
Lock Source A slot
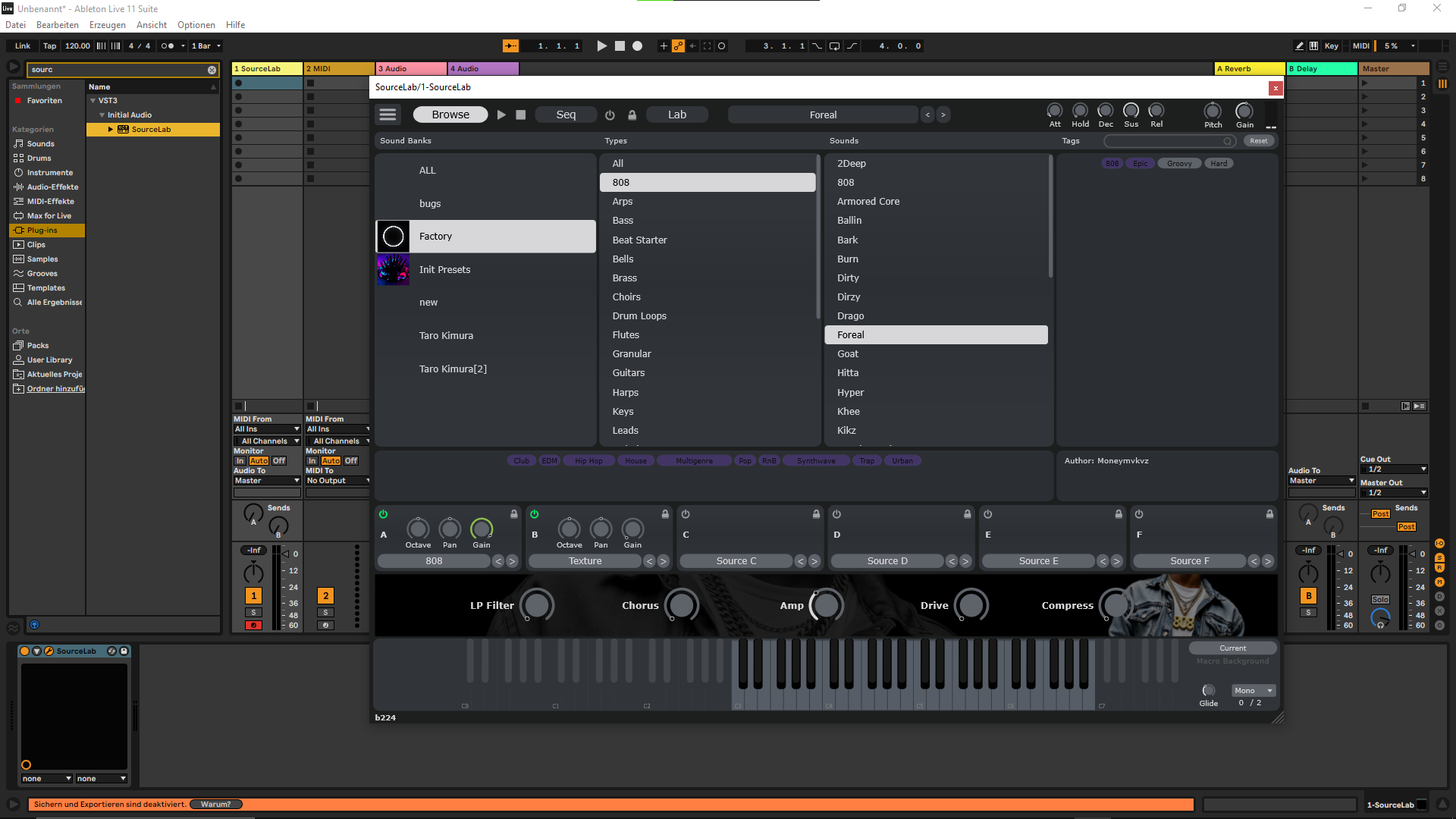pos(514,514)
